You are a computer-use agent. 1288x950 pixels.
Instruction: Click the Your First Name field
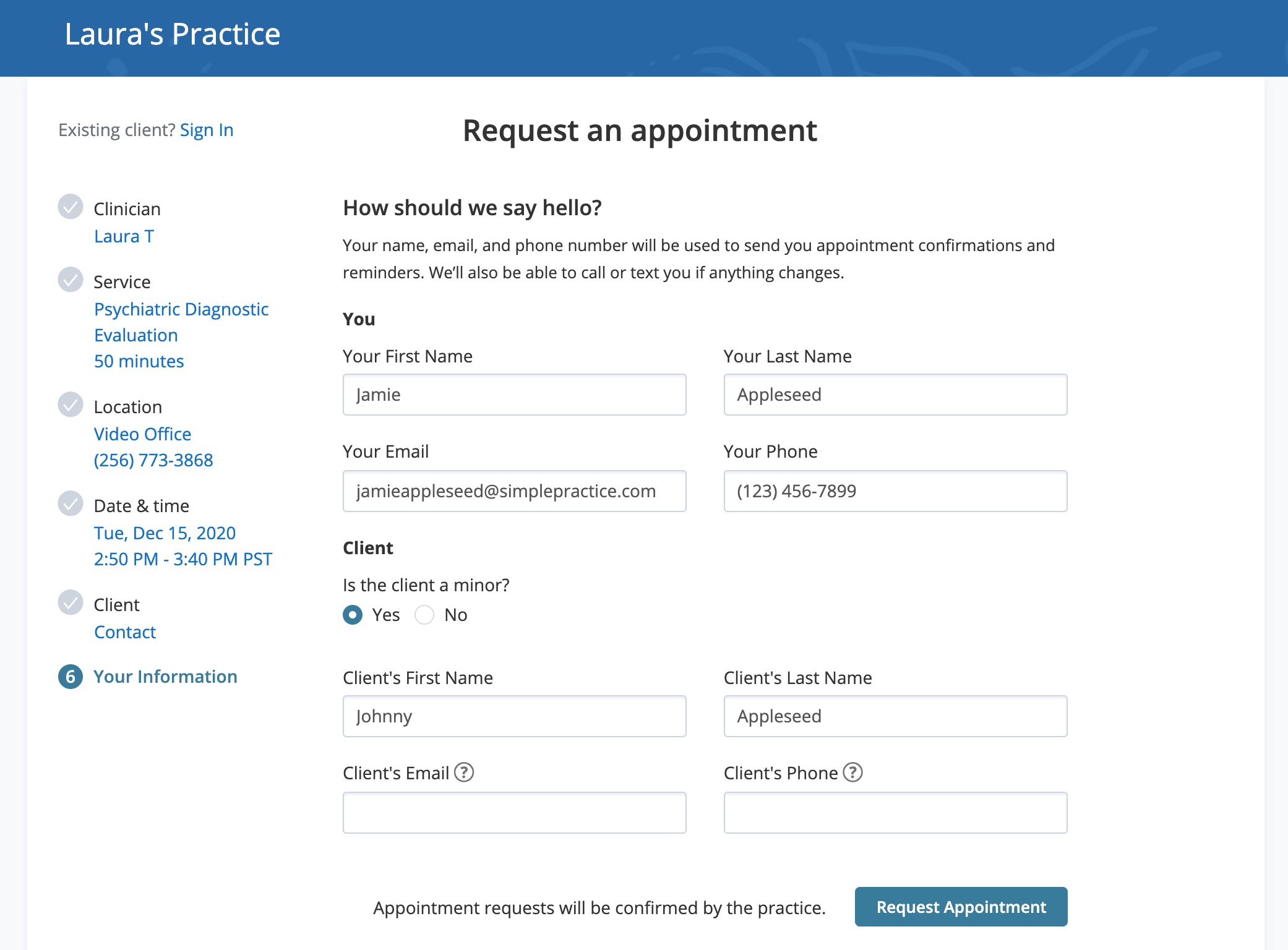514,395
